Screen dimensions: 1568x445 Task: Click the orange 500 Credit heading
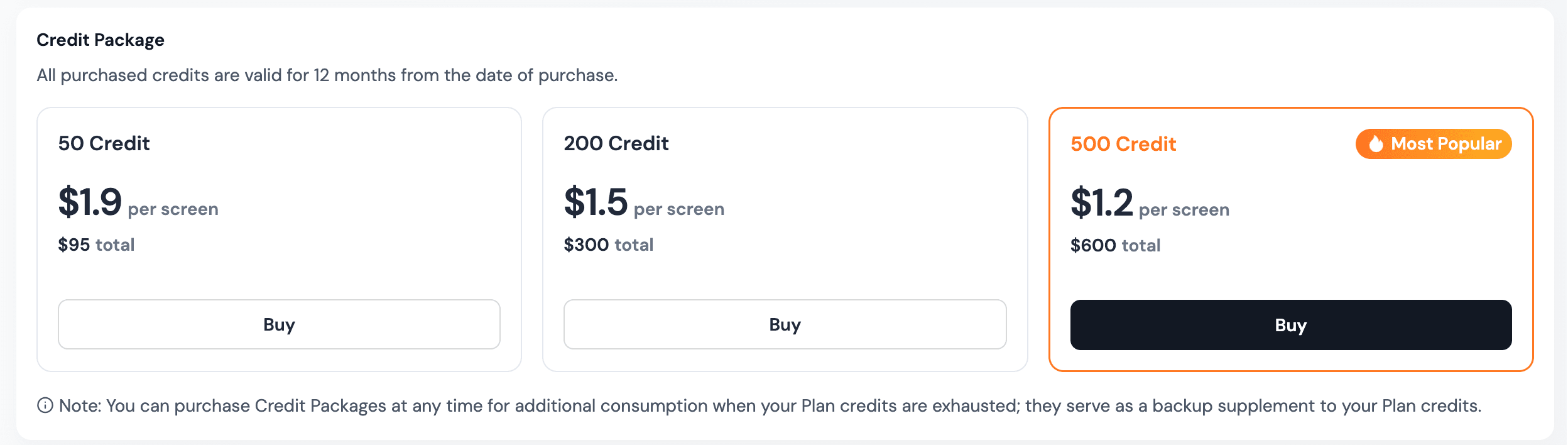pos(1124,144)
